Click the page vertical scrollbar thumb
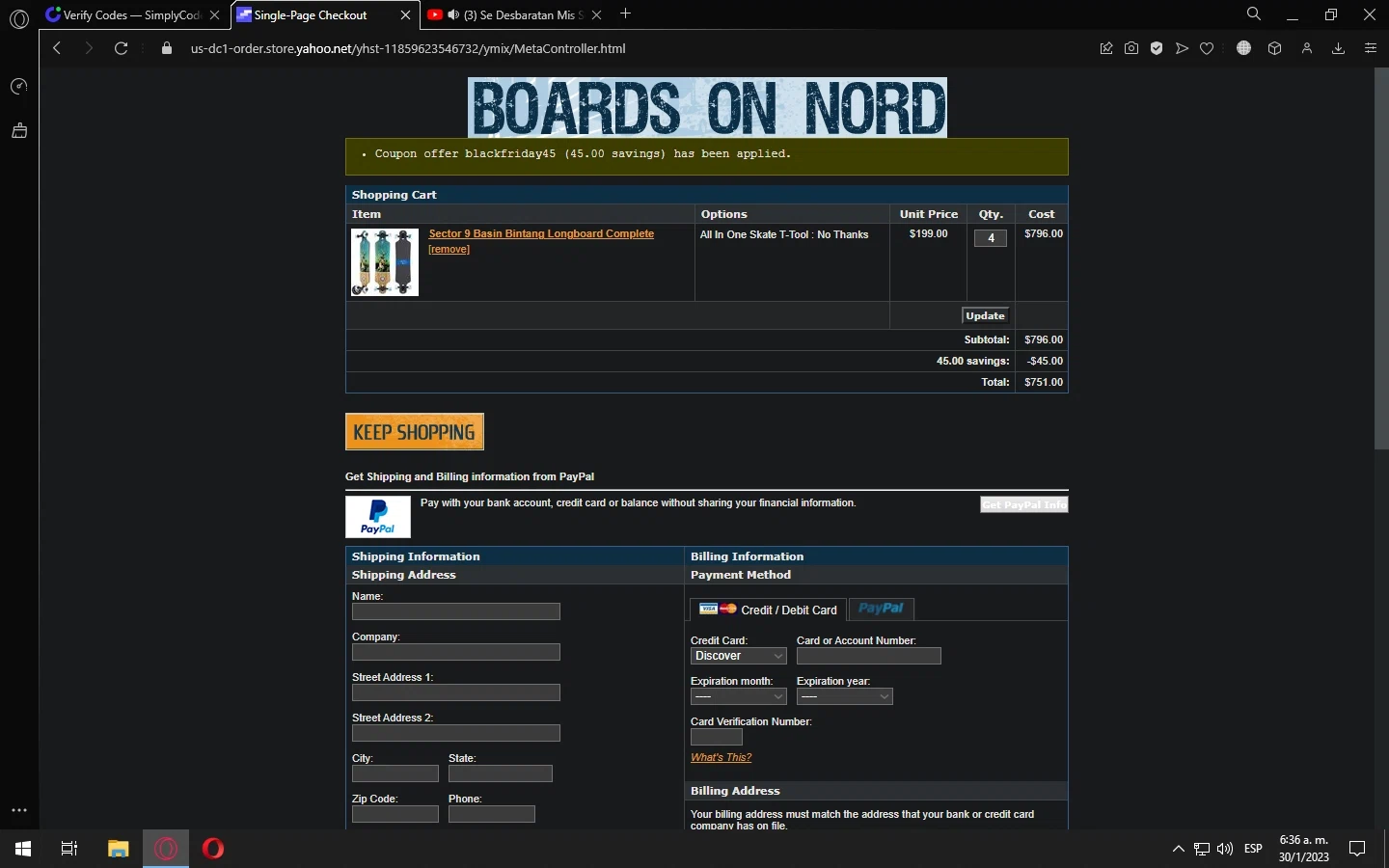 (x=1381, y=258)
